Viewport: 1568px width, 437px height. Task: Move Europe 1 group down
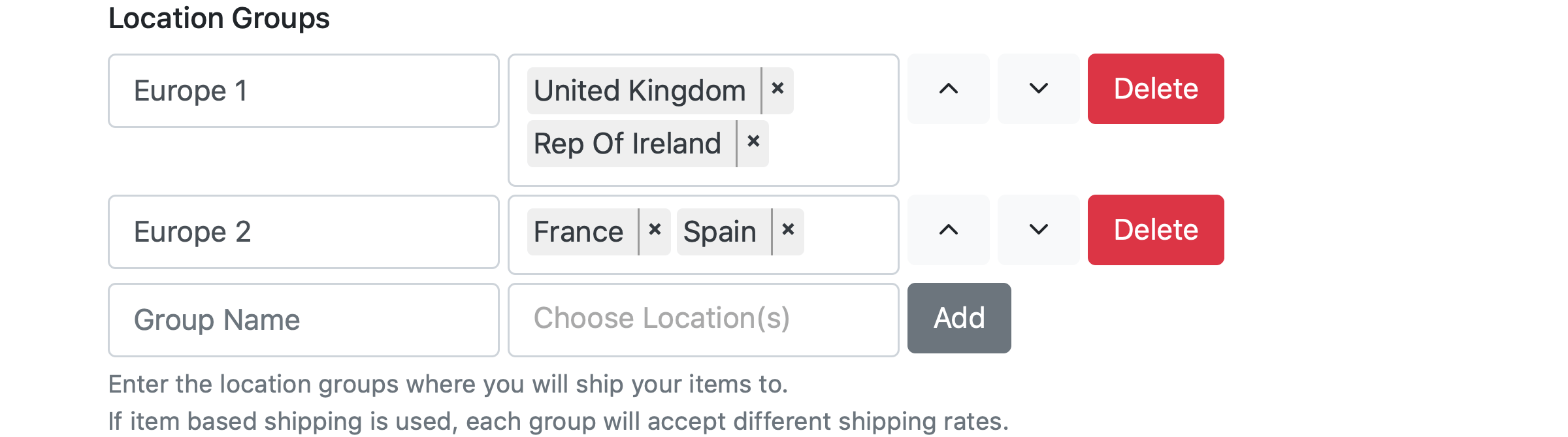pyautogui.click(x=1038, y=89)
